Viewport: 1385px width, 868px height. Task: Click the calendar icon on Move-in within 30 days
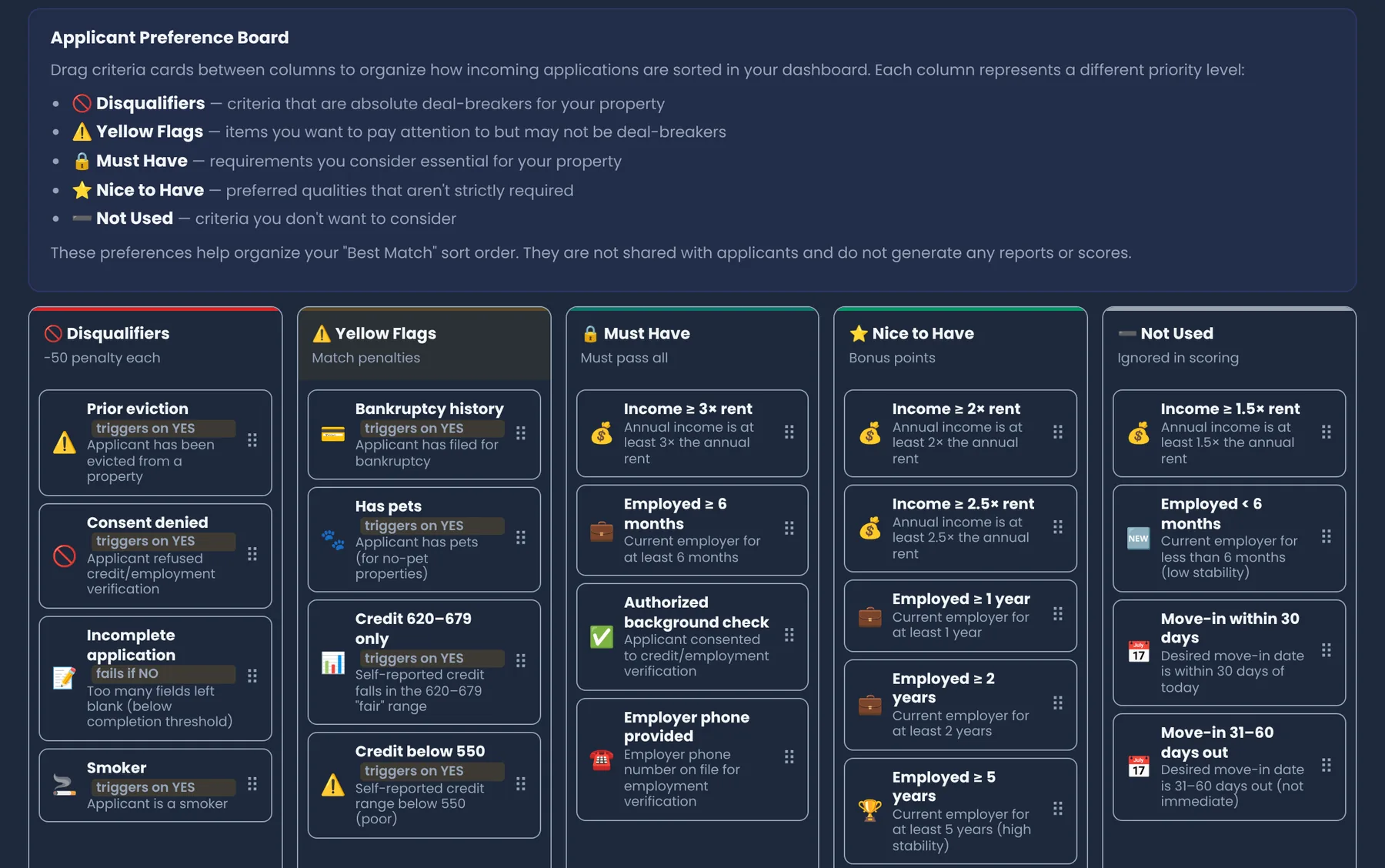[x=1139, y=652]
